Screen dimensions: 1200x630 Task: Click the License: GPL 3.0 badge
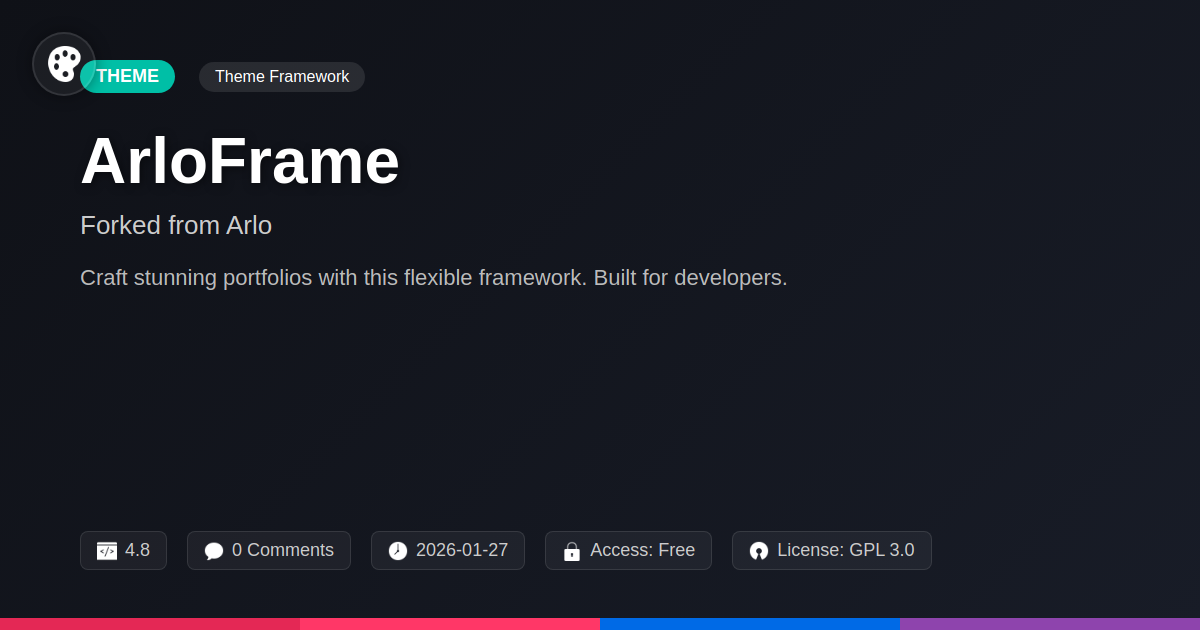(832, 550)
